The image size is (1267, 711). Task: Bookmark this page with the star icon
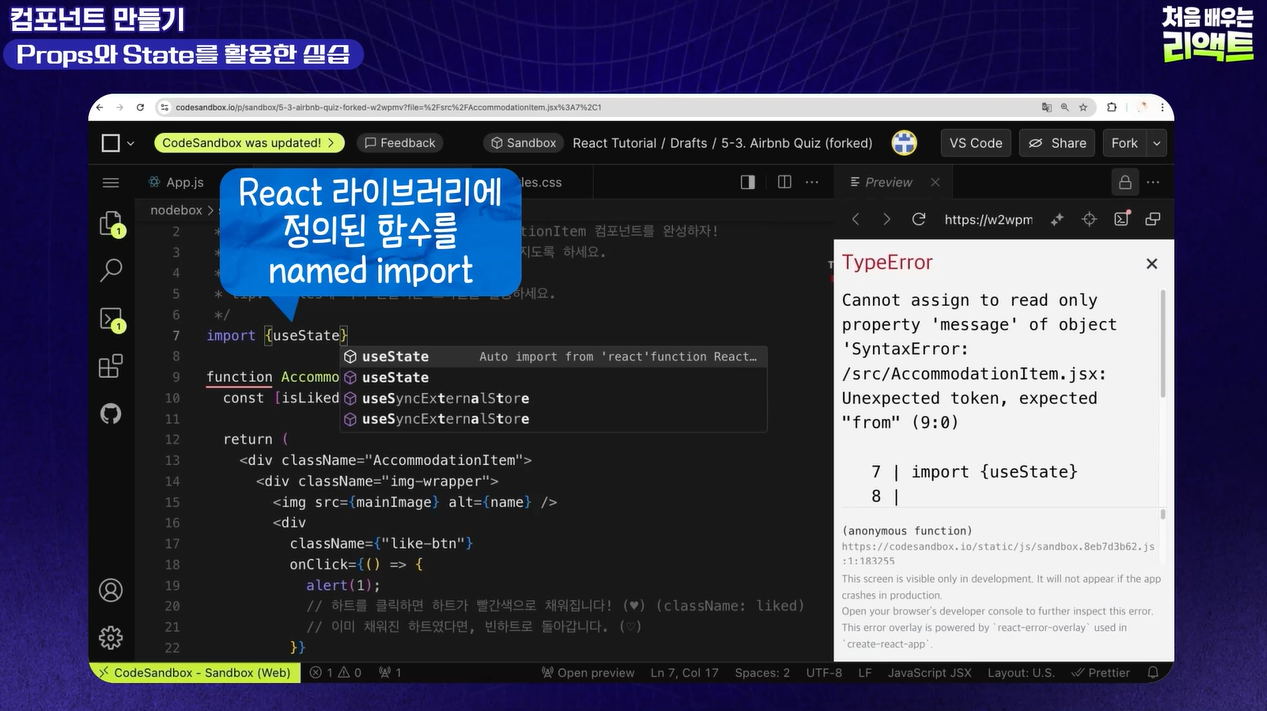[x=1082, y=107]
